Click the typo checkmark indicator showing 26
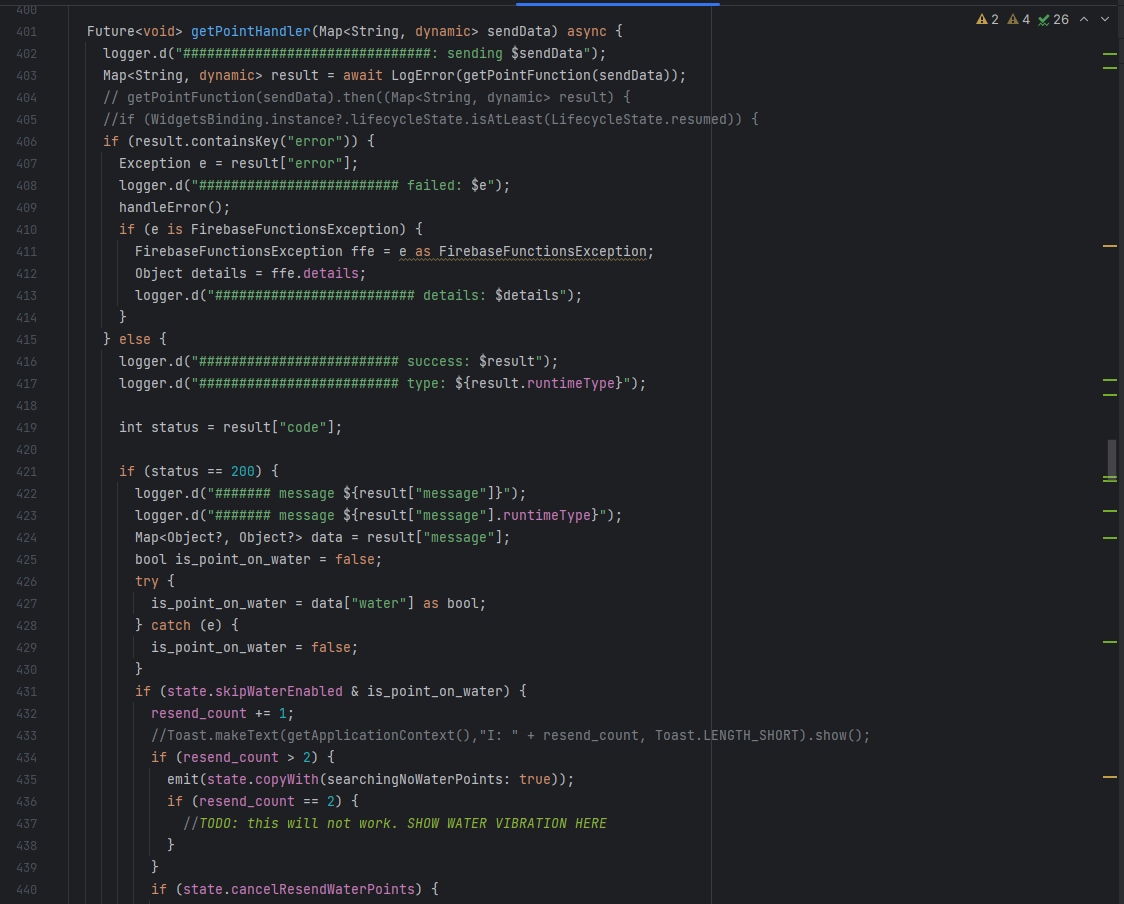1124x904 pixels. (1053, 19)
